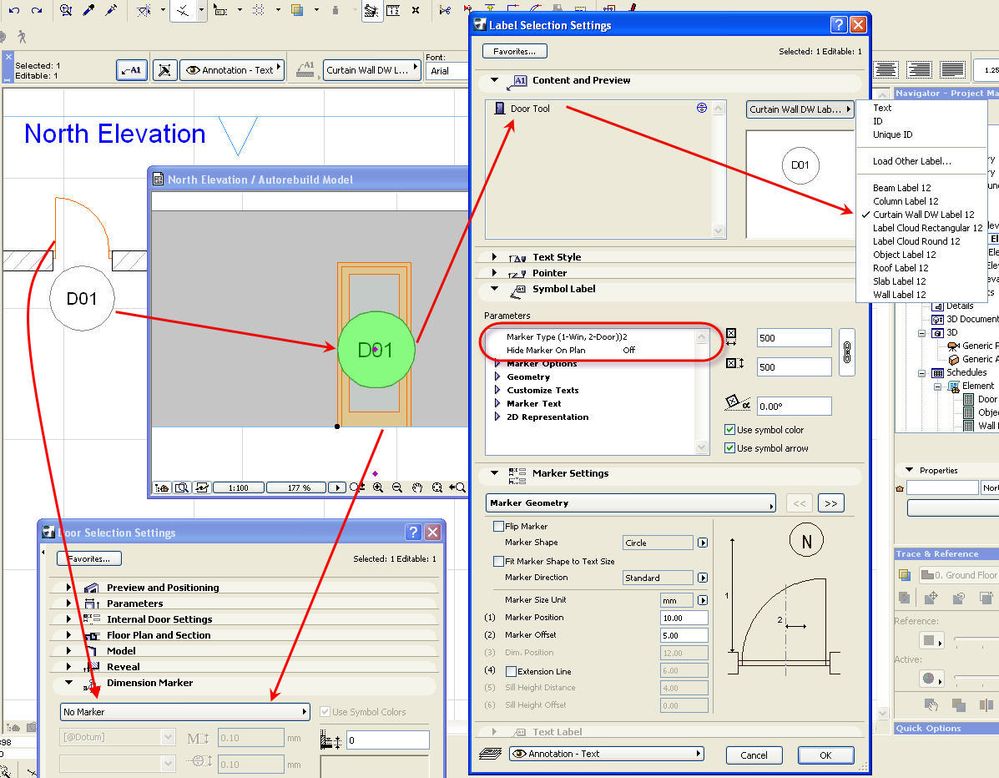Click Move Reference icon in Trace & Reference
Viewport: 999px width, 778px height.
tap(931, 597)
